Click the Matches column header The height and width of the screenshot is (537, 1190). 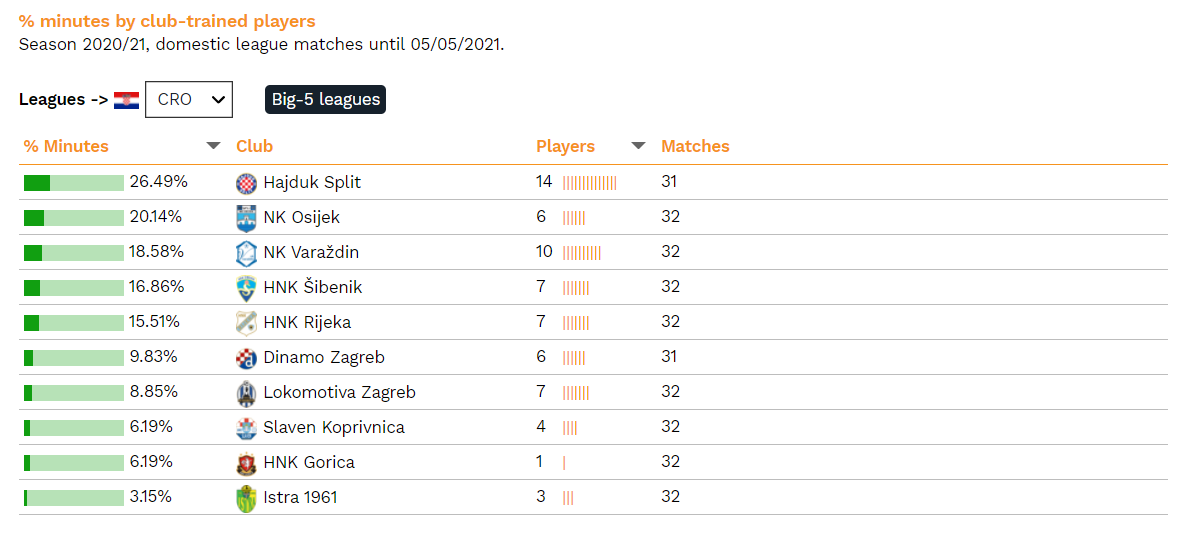click(695, 146)
